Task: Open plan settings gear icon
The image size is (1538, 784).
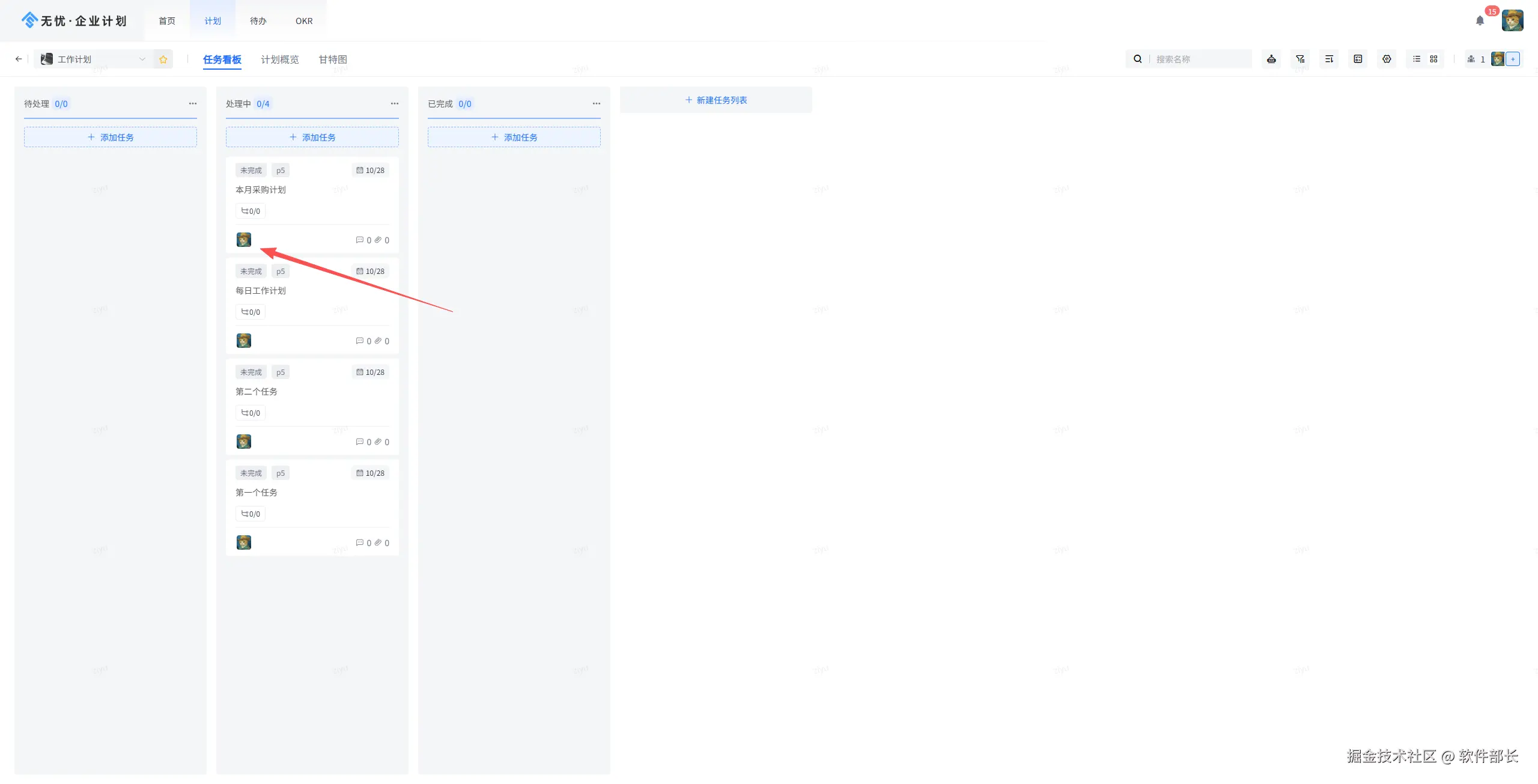Action: (x=1387, y=59)
